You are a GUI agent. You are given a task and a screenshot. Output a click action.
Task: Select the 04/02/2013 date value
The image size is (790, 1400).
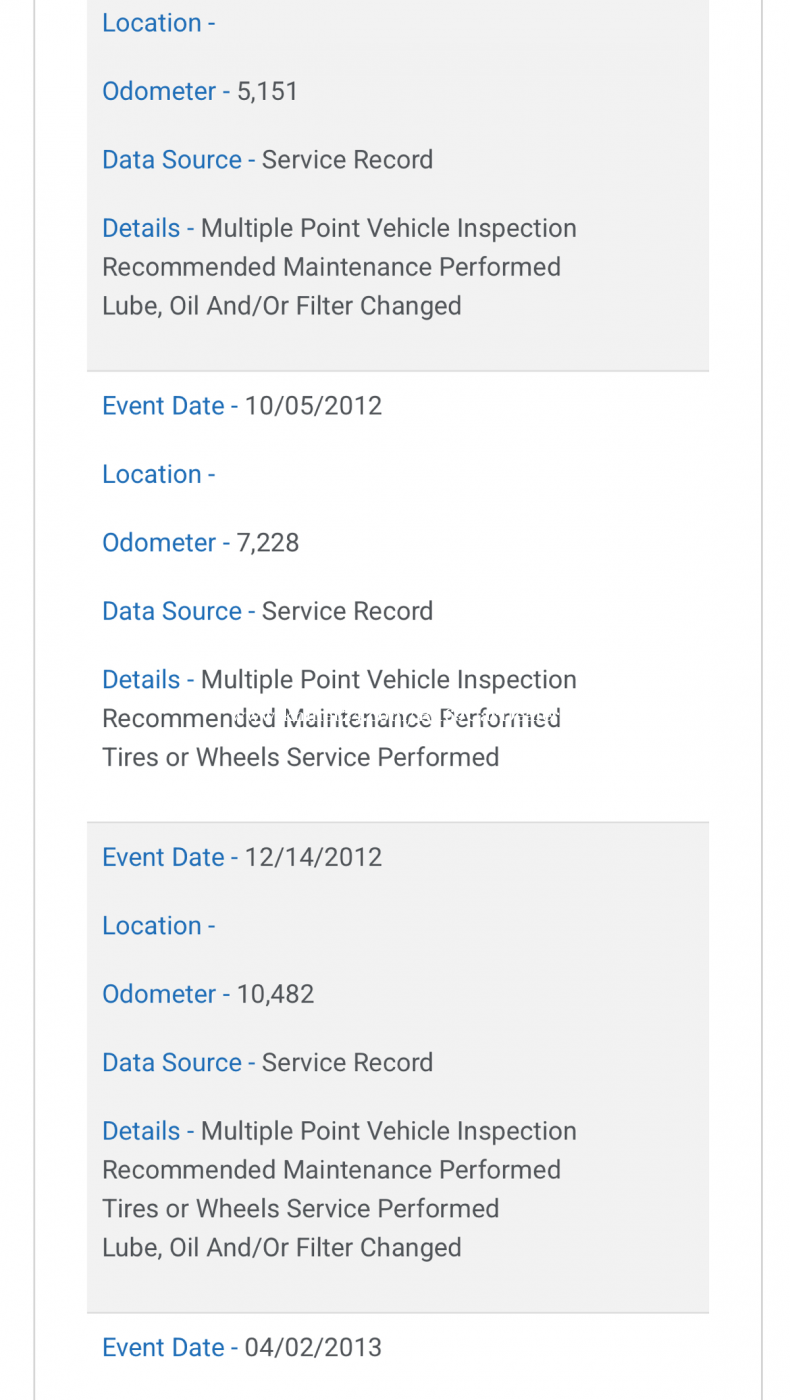point(313,1348)
